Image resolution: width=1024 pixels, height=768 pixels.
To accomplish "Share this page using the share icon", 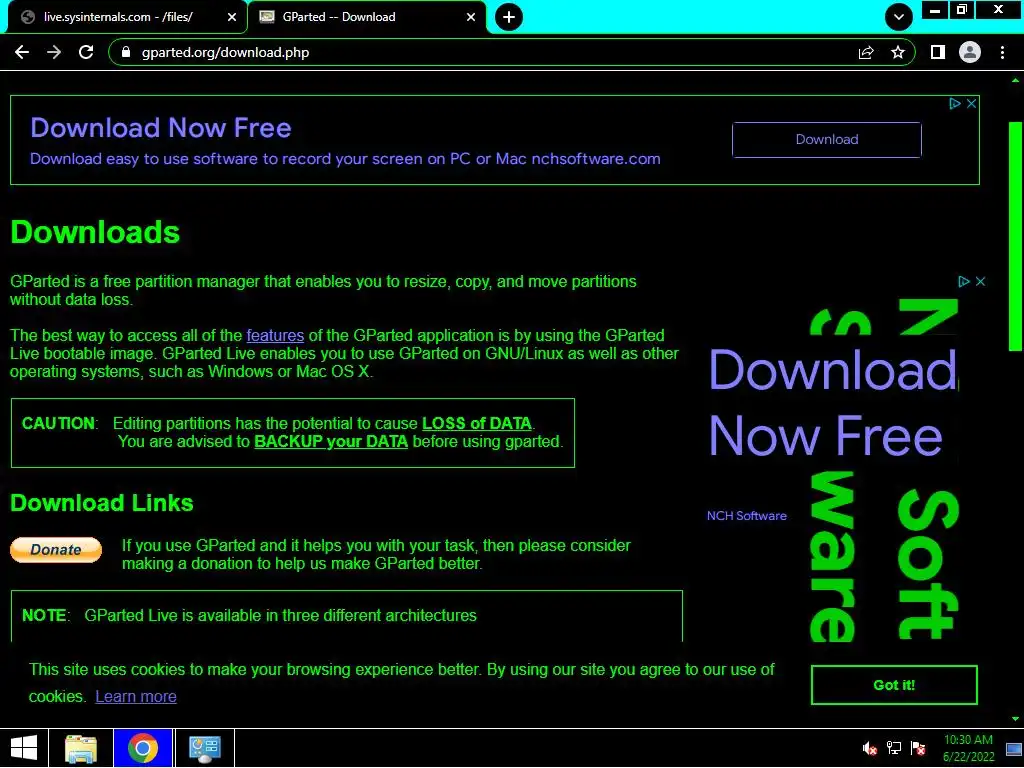I will click(x=866, y=52).
